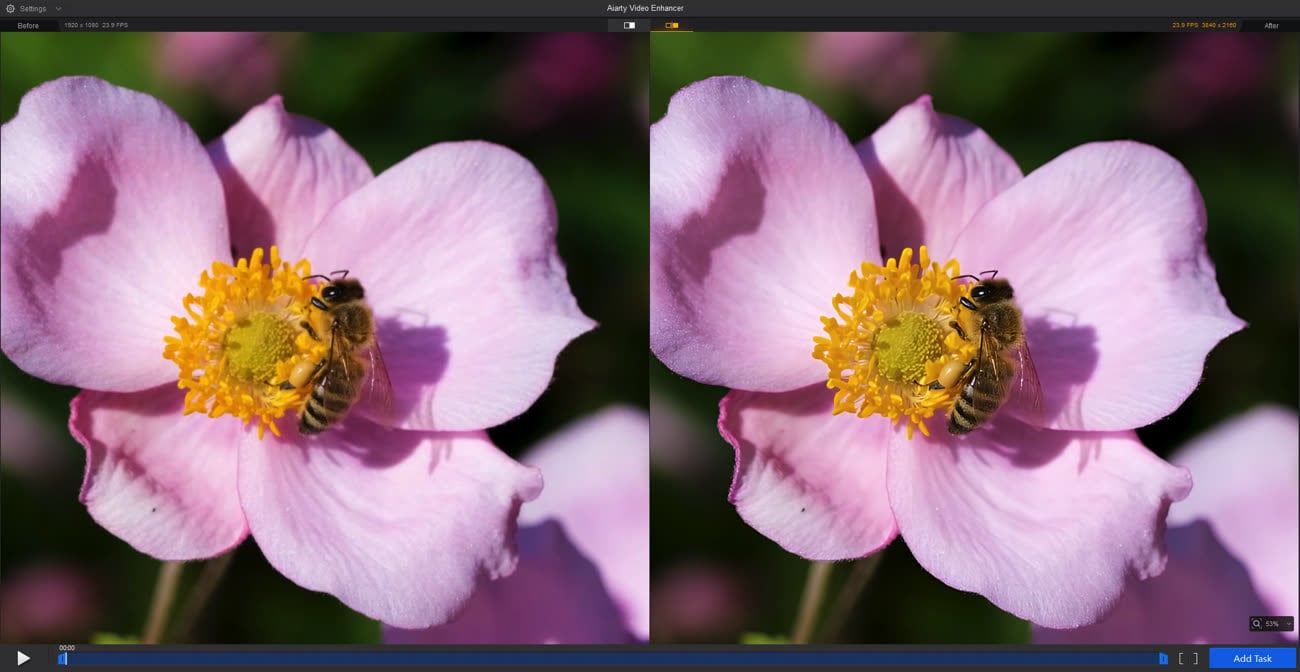Set the out-point with right bracket icon

click(x=1194, y=658)
